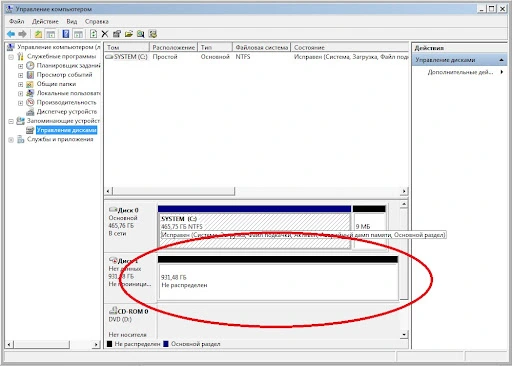Image resolution: width=512 pixels, height=366 pixels.
Task: Open Дополнительные действия submenu arrow
Action: [502, 72]
